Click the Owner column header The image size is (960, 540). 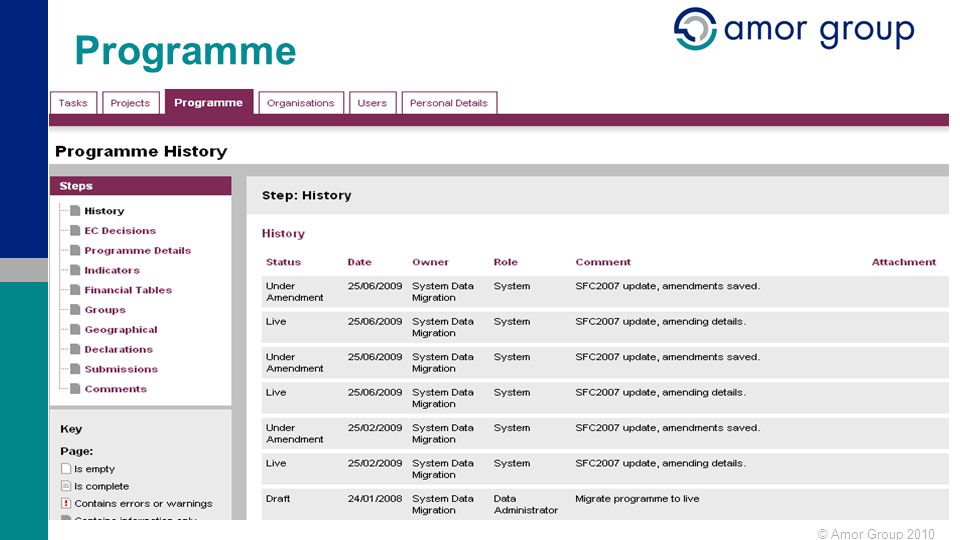coord(430,262)
